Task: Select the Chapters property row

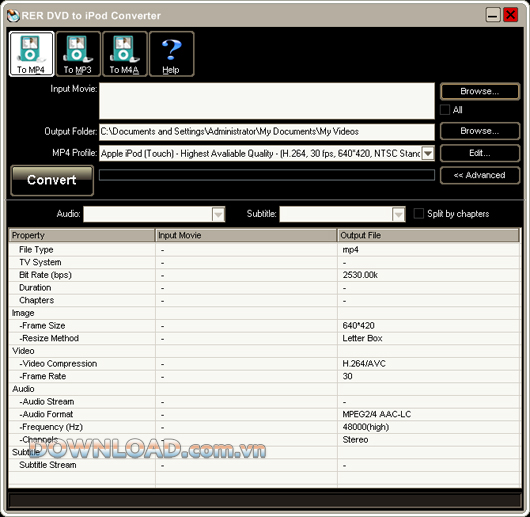Action: 264,300
